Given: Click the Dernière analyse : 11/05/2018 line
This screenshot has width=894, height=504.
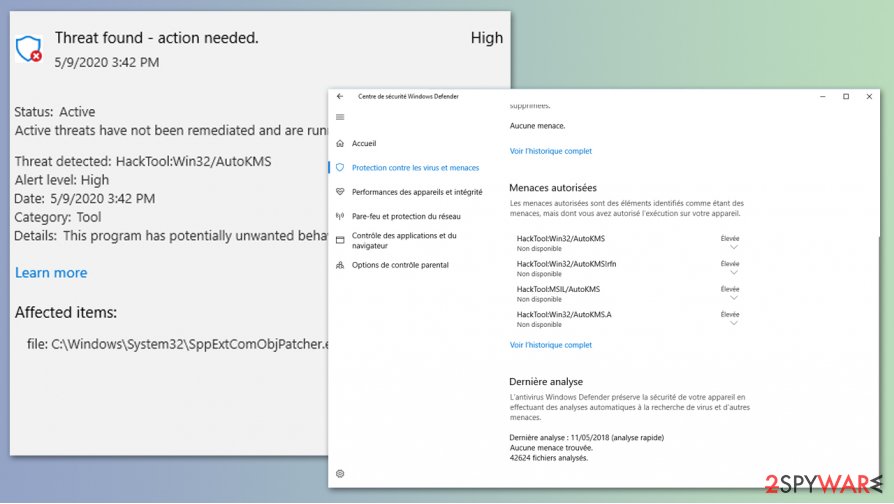Looking at the screenshot, I should (x=587, y=438).
